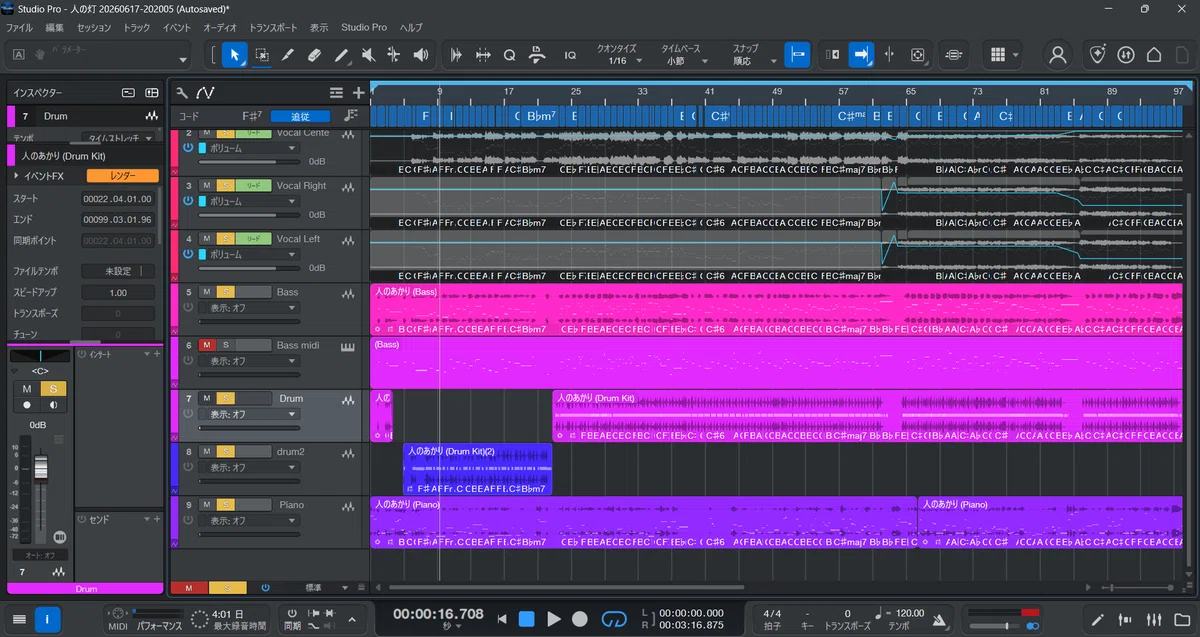
Task: Select the Paint pencil tool
Action: point(341,55)
